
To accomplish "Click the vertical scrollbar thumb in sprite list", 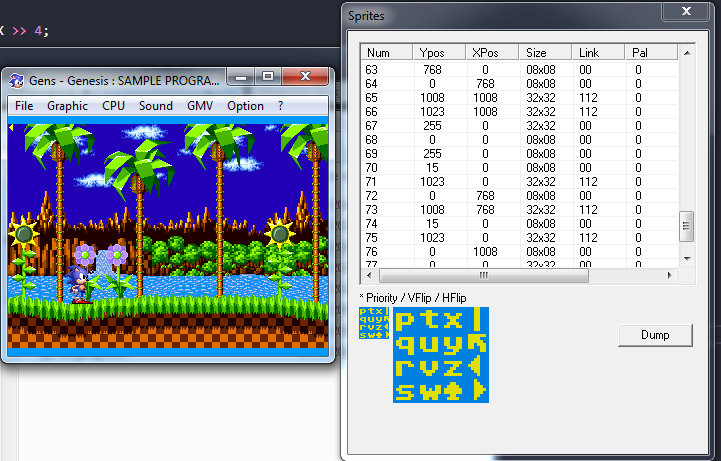I will (x=687, y=226).
